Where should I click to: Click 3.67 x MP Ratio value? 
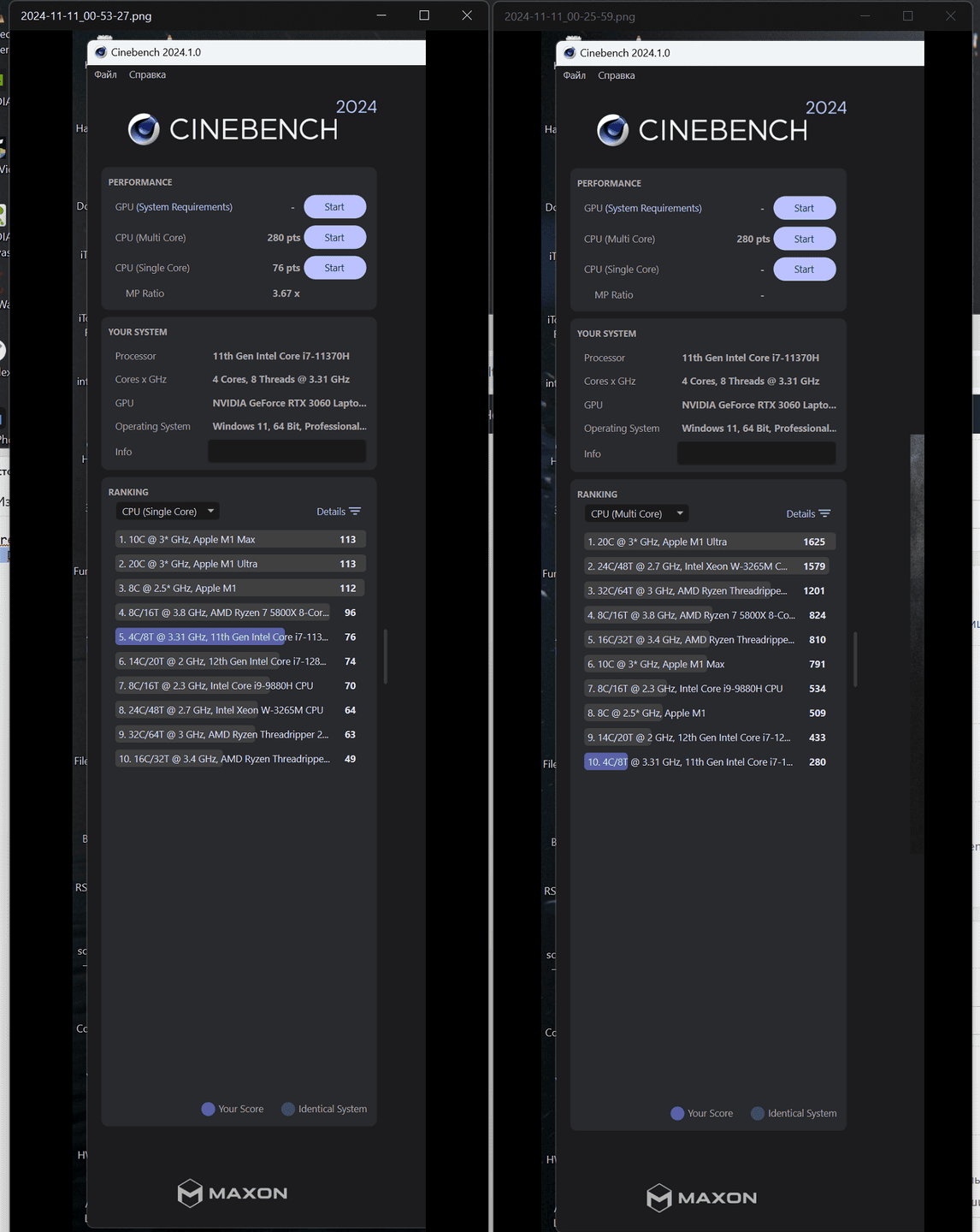[x=286, y=293]
